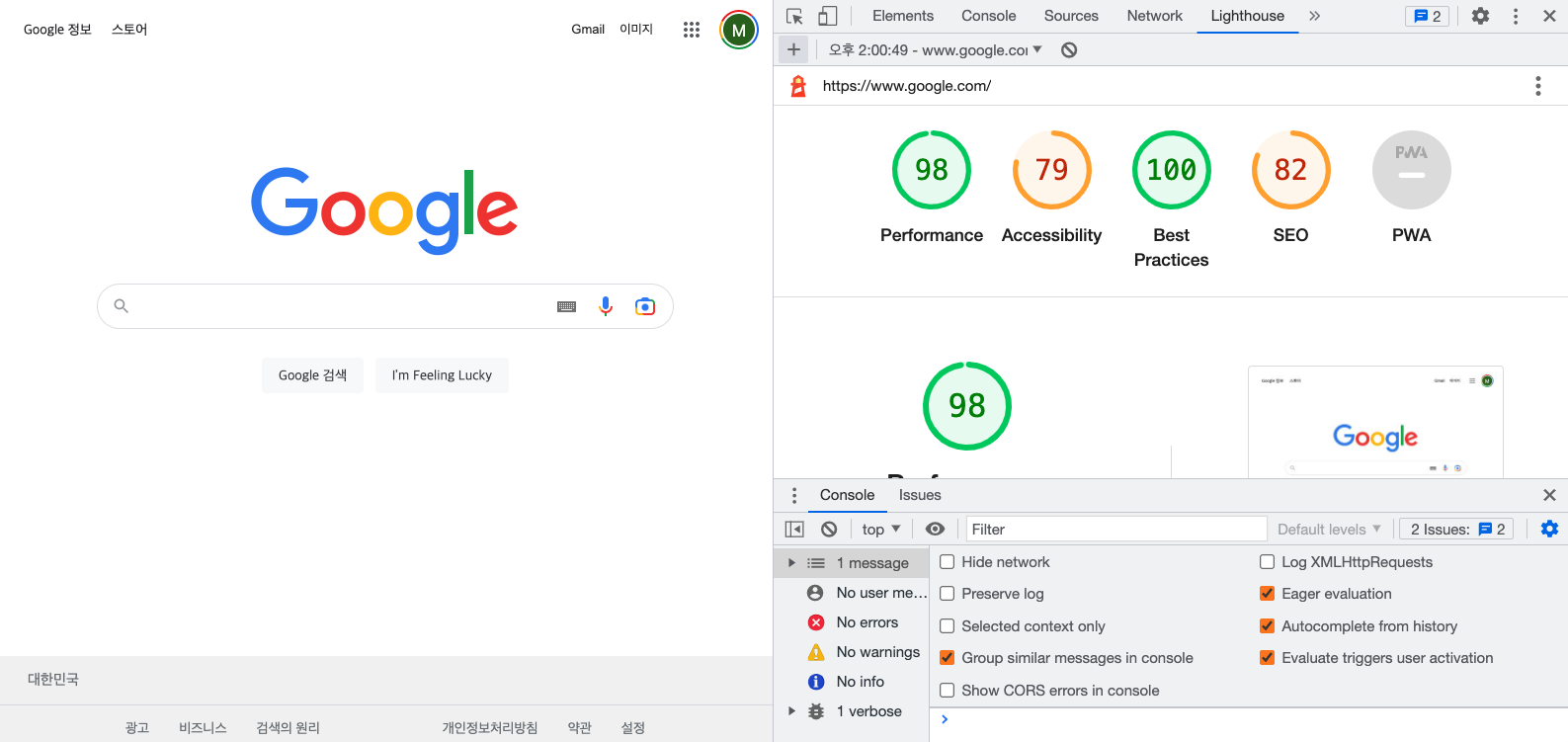Click I'm Feeling Lucky button
The image size is (1568, 742).
[442, 375]
